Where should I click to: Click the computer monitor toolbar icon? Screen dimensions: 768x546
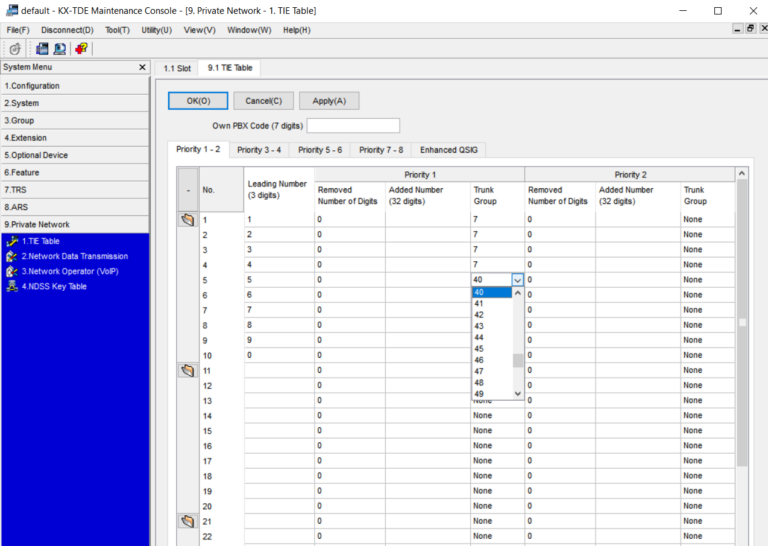tap(60, 48)
